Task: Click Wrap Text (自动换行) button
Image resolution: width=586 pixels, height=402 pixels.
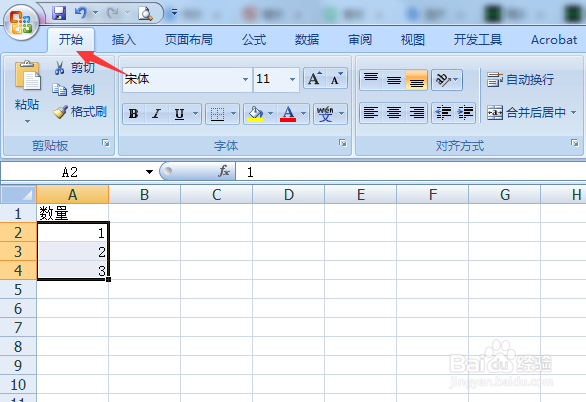Action: 520,80
